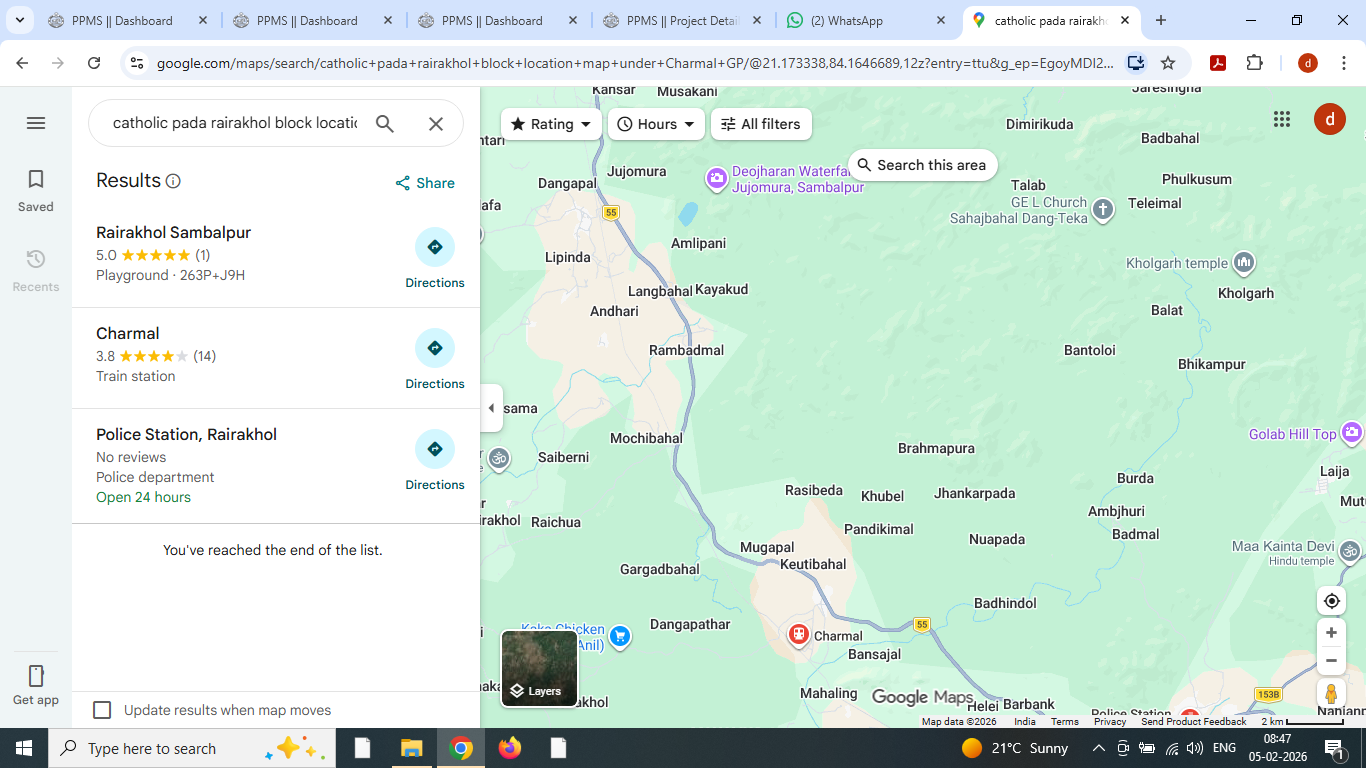Zoom in on the map
The width and height of the screenshot is (1366, 768).
tap(1331, 633)
